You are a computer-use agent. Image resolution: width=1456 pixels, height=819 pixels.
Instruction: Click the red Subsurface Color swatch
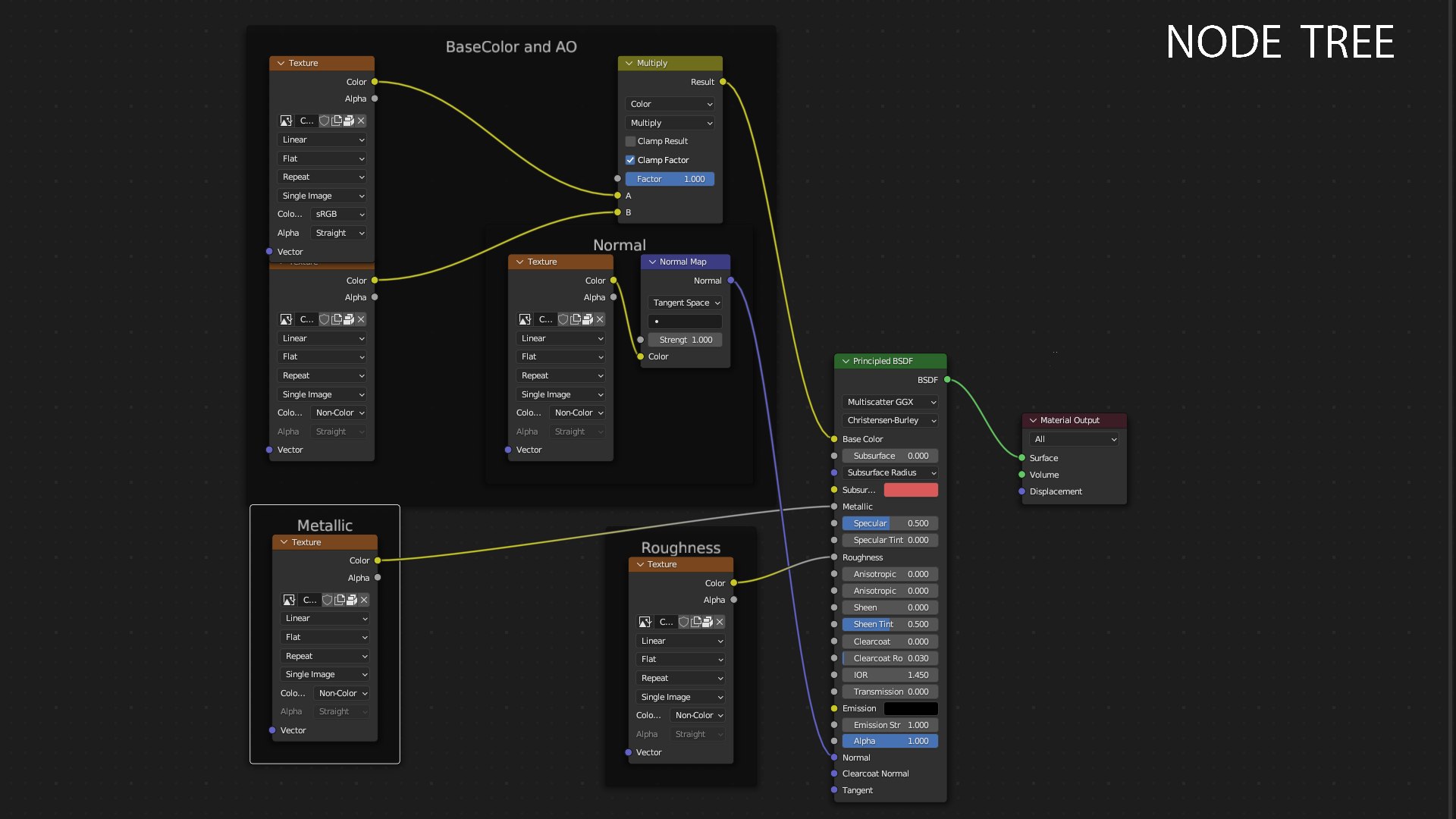click(x=911, y=490)
